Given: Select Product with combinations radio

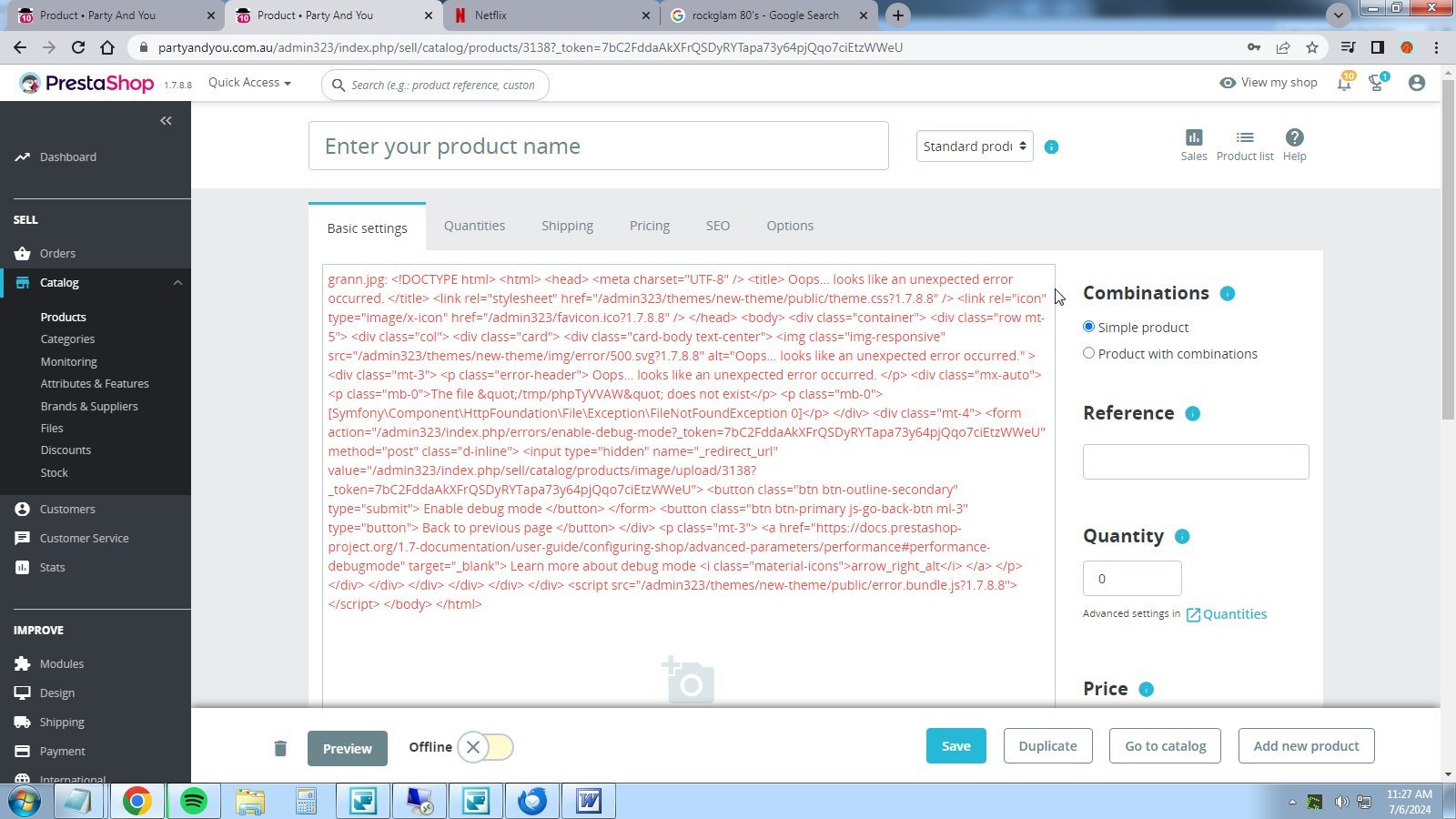Looking at the screenshot, I should coord(1088,353).
